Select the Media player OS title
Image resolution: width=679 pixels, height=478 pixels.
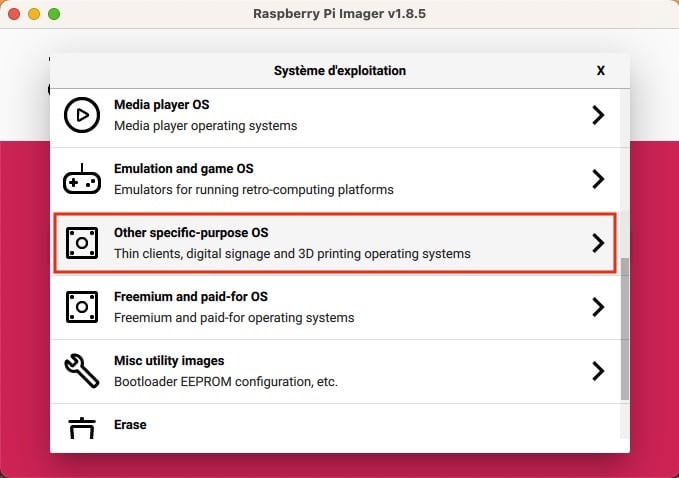(162, 104)
